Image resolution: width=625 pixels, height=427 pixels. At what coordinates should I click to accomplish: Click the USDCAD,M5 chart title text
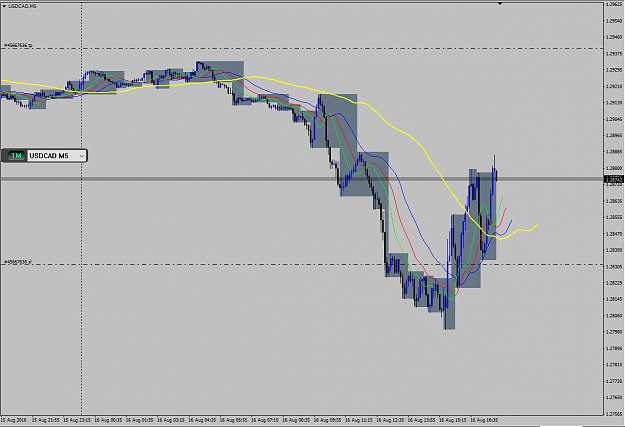[22, 6]
